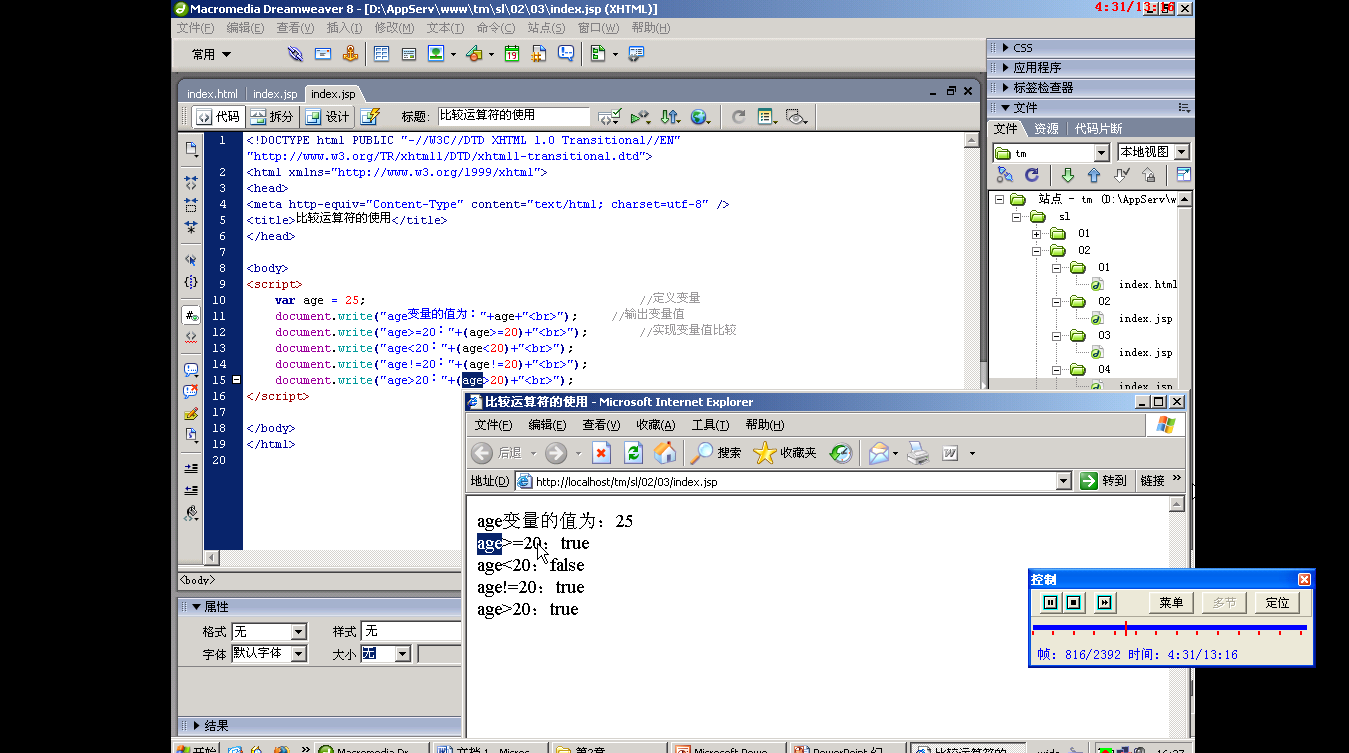The image size is (1349, 753).
Task: Click the Refresh icon in Files panel
Action: coord(1032,175)
